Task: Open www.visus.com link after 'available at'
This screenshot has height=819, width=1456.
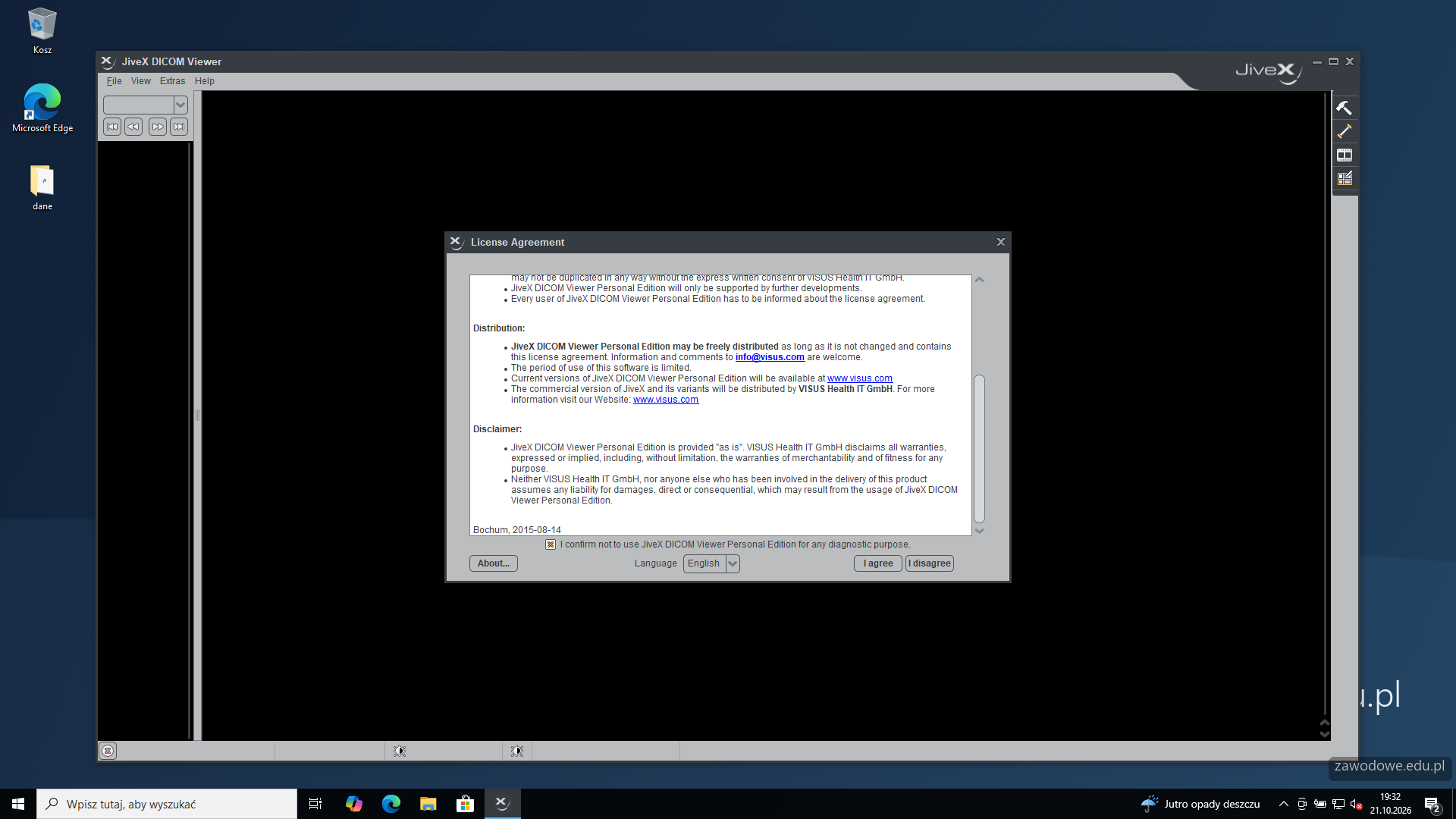Action: coord(860,378)
